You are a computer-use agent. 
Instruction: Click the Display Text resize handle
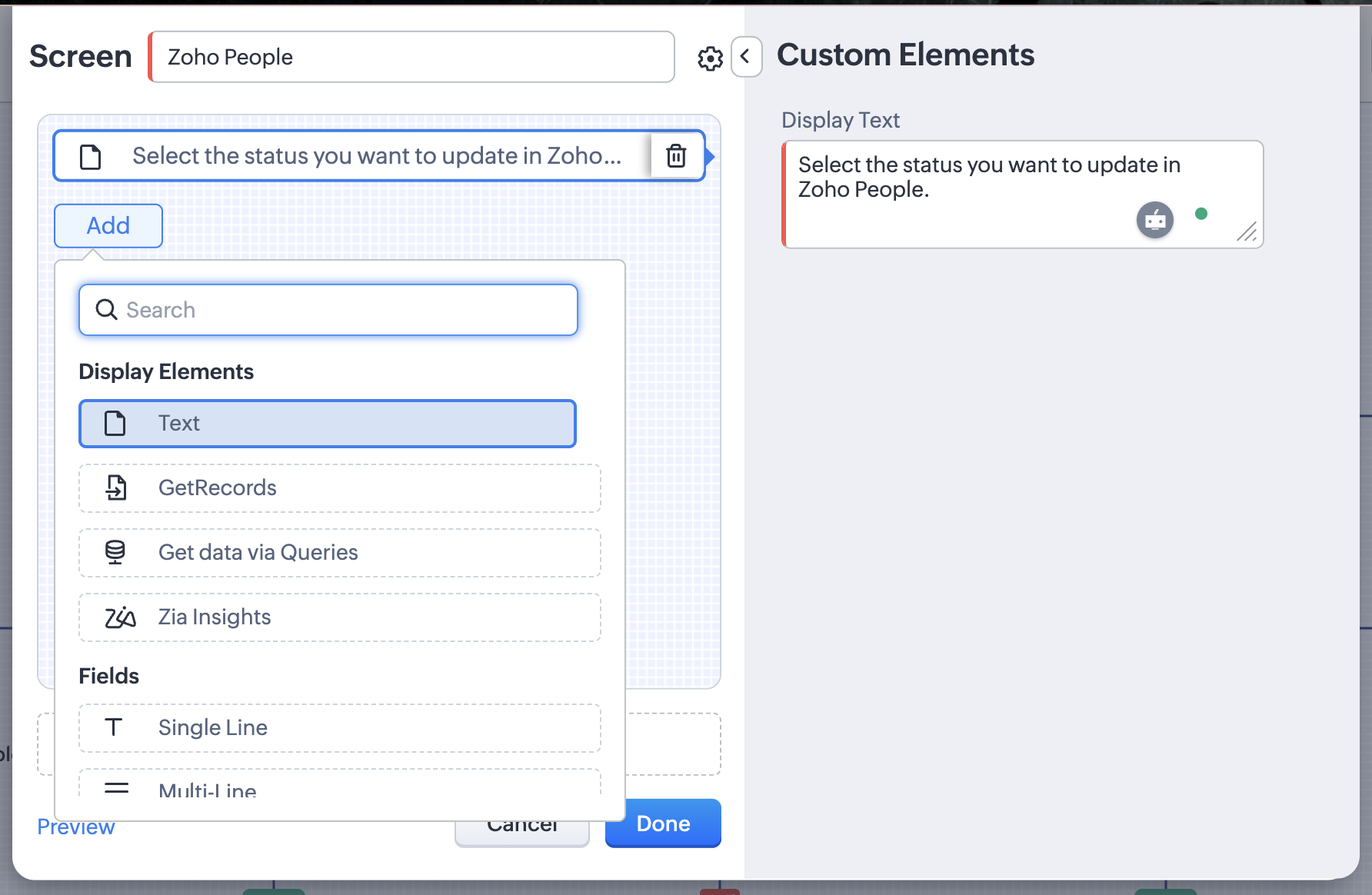click(x=1247, y=231)
